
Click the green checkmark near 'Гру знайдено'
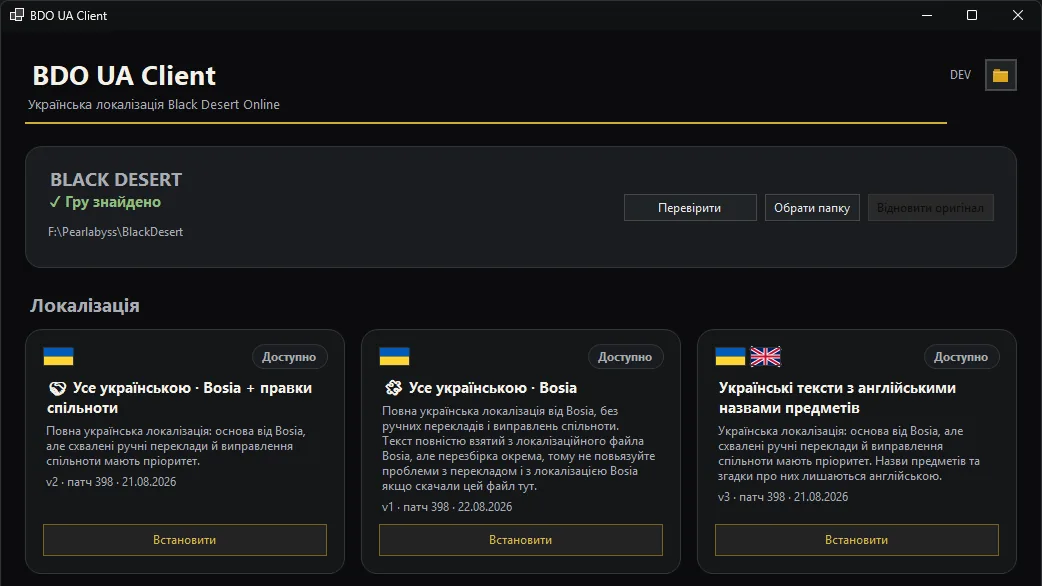55,202
